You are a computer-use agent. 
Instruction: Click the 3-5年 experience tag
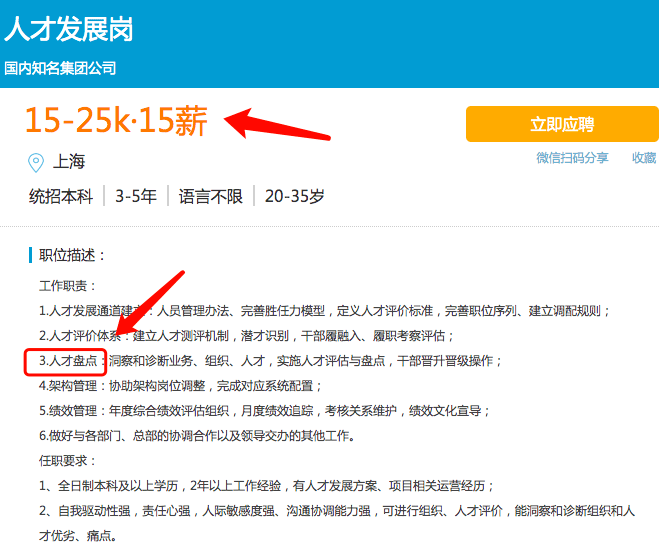click(136, 196)
